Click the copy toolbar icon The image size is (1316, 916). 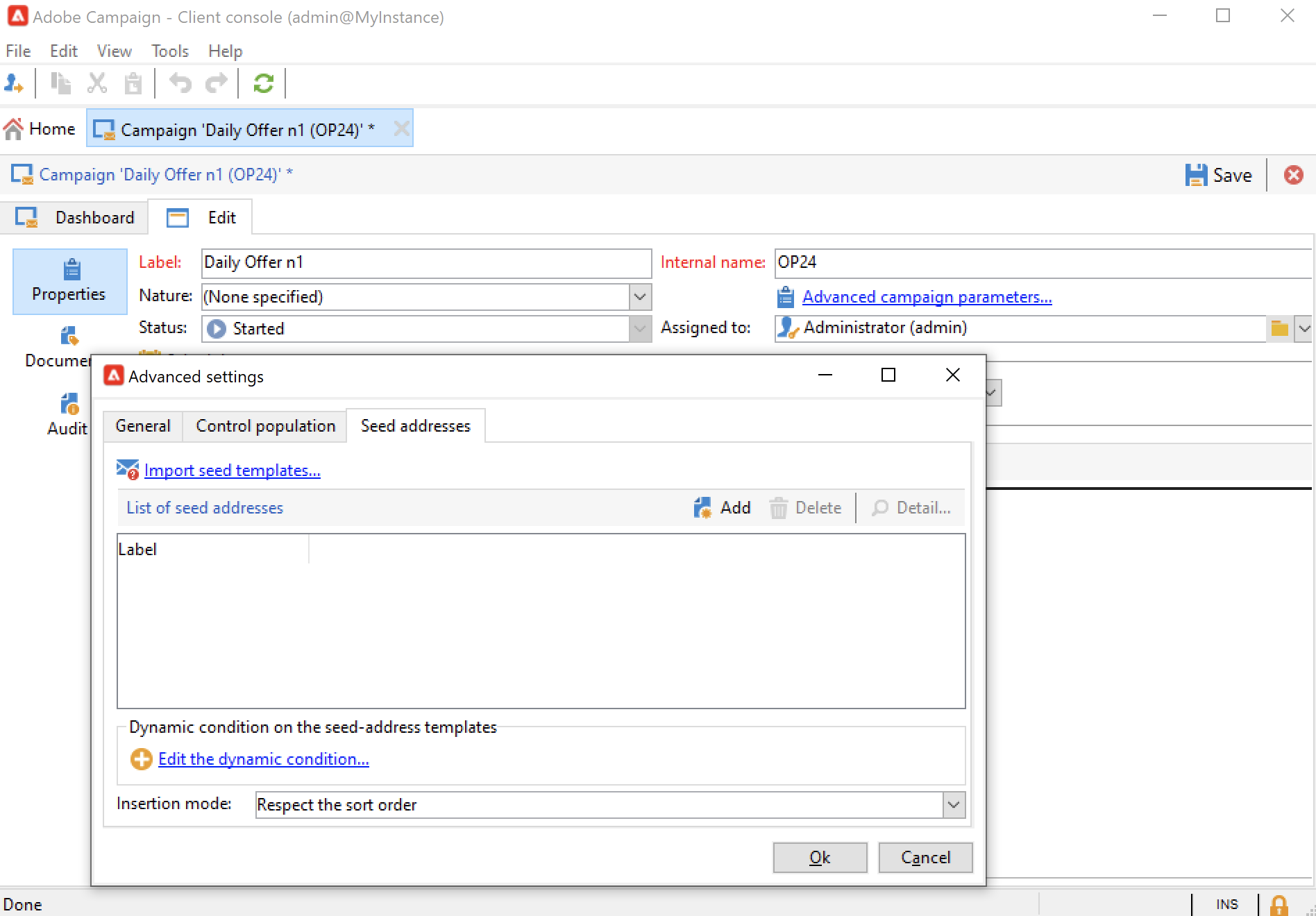[x=61, y=84]
